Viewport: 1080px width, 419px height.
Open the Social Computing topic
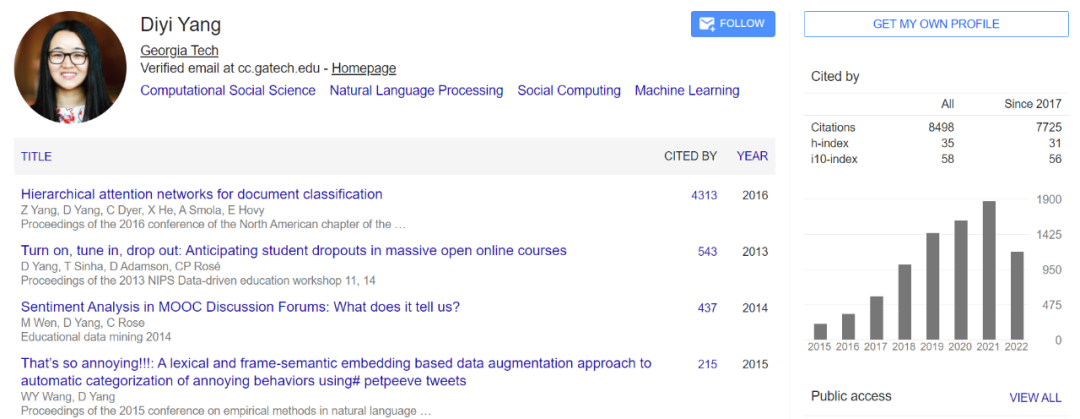pyautogui.click(x=569, y=90)
